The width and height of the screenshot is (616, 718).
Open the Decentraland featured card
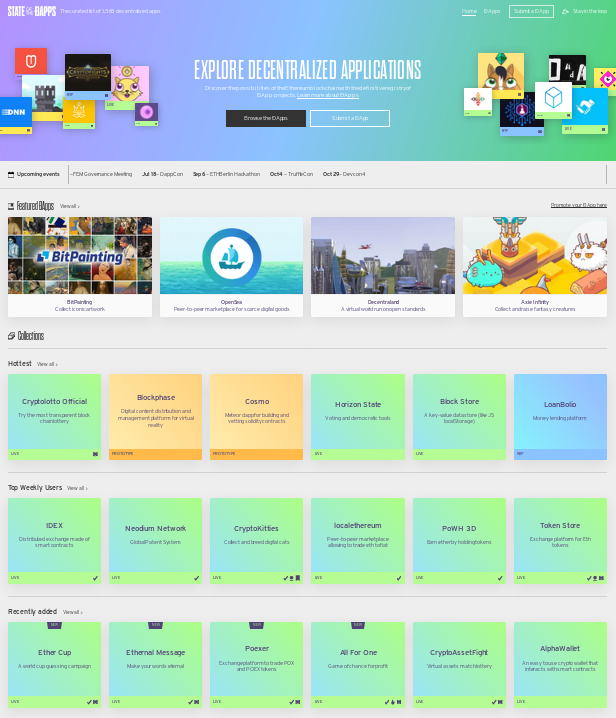(383, 267)
